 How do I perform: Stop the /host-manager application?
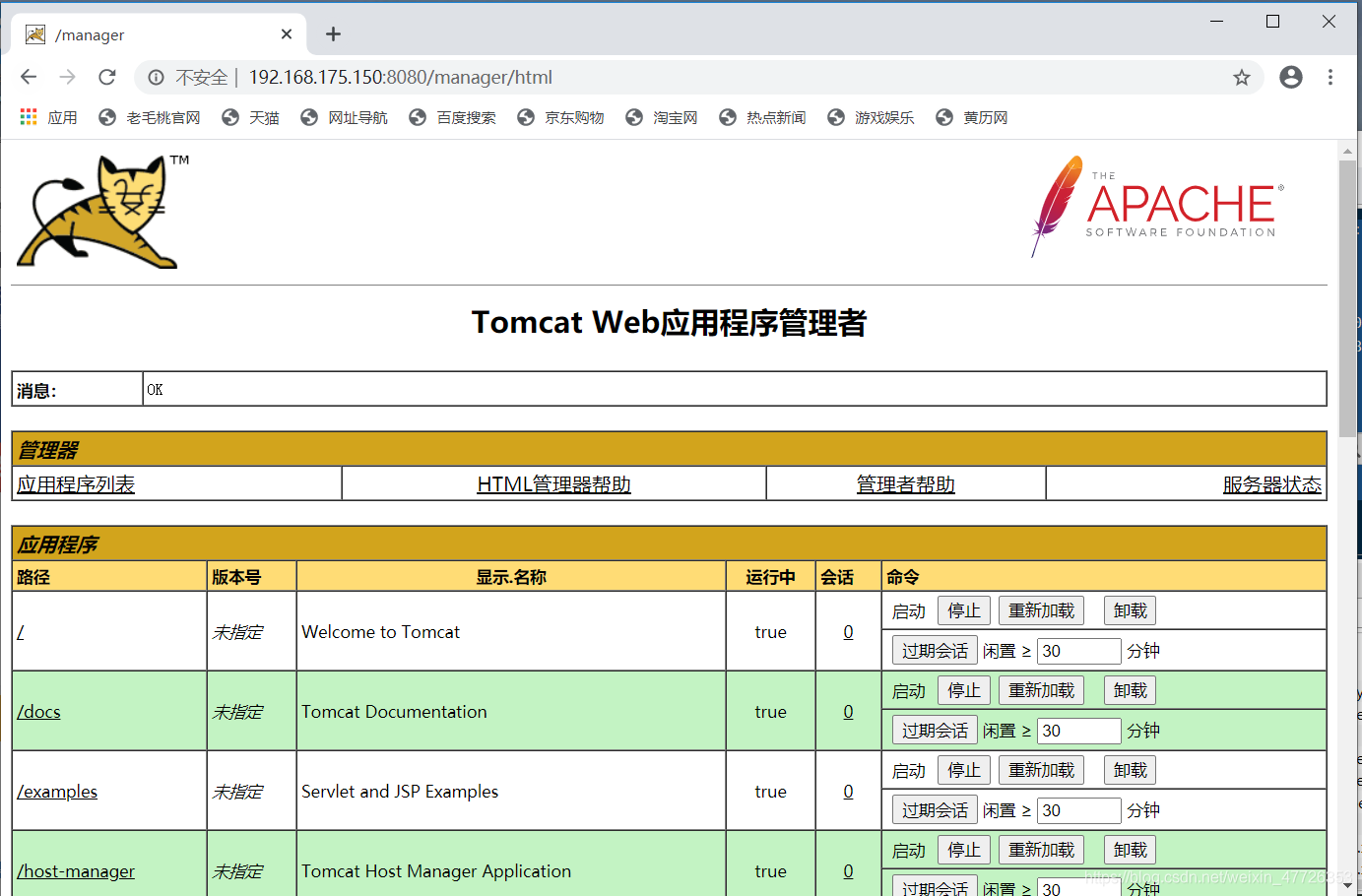click(964, 850)
